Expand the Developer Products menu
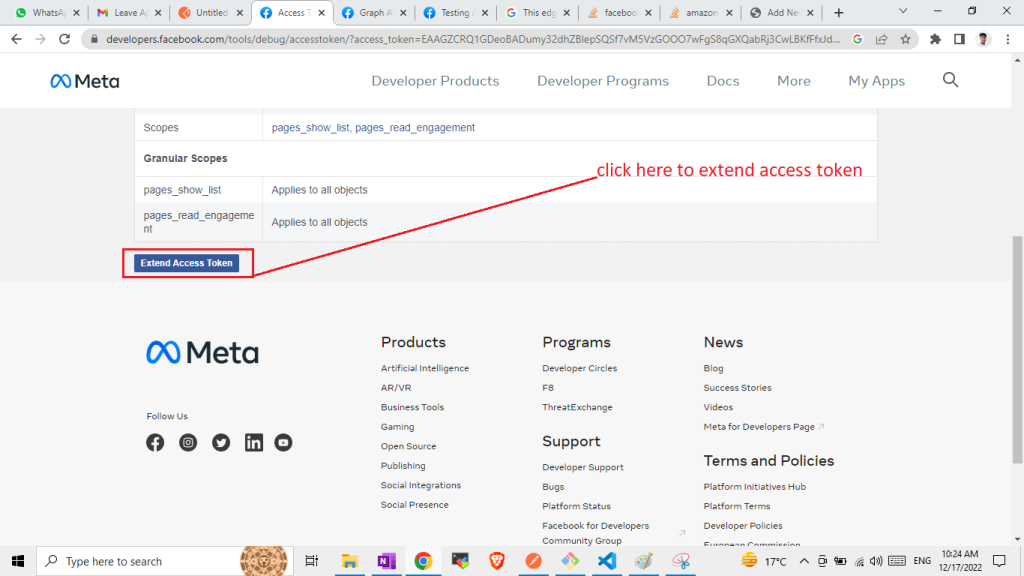1024x576 pixels. click(x=435, y=81)
